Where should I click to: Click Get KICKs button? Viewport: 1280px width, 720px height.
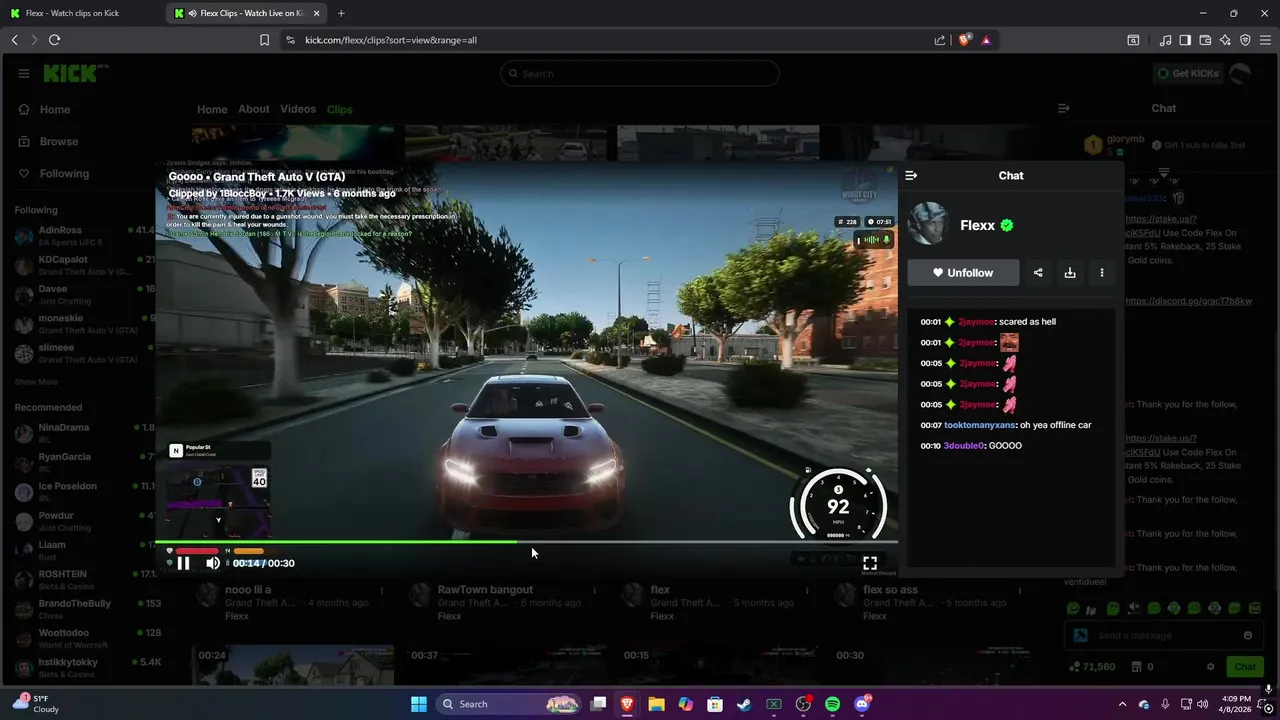click(x=1188, y=73)
